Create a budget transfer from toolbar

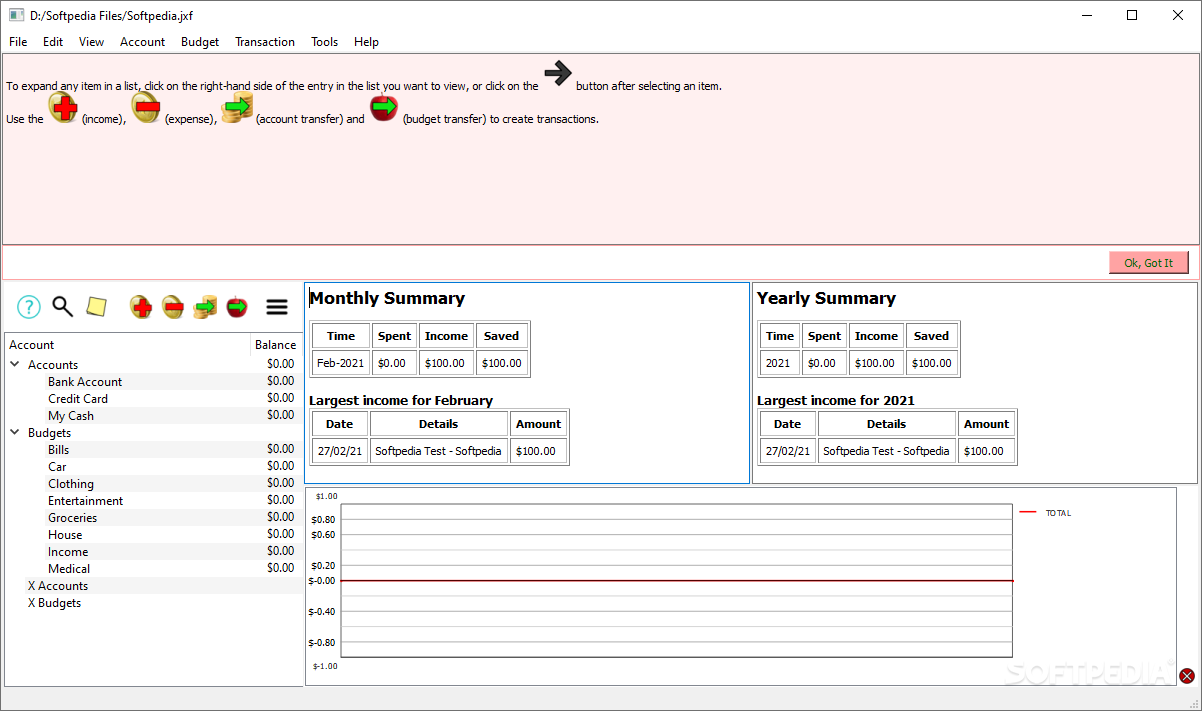click(237, 307)
